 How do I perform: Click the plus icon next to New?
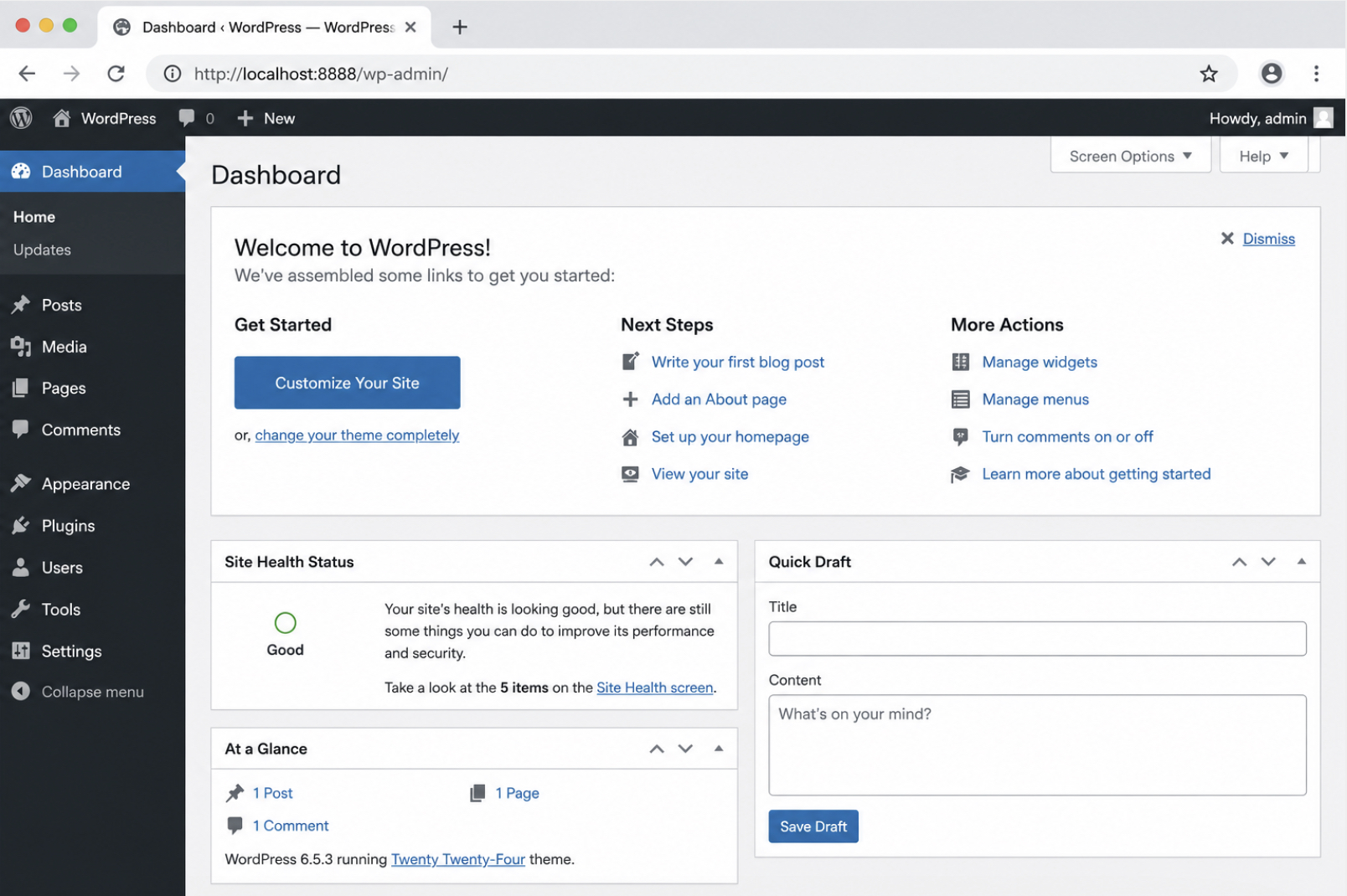tap(245, 118)
